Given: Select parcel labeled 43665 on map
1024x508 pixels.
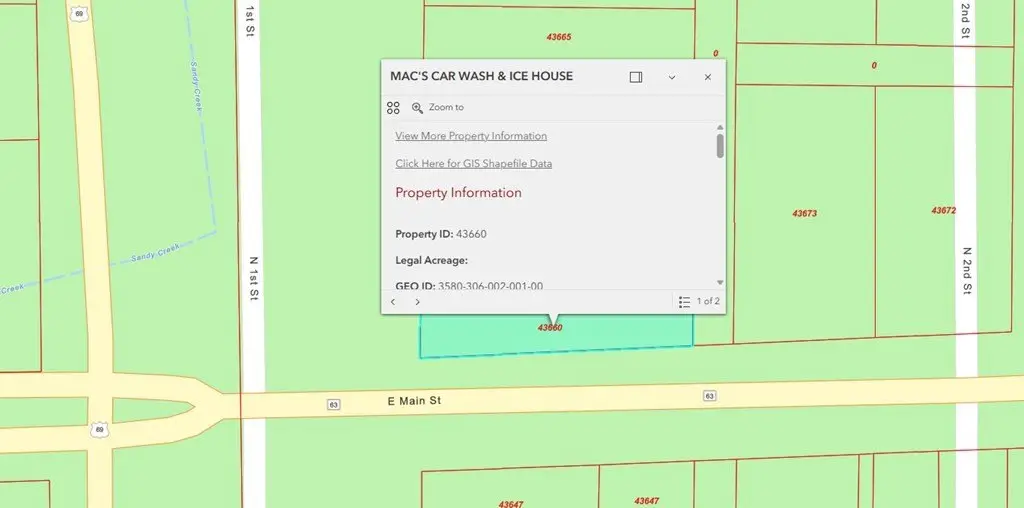Looking at the screenshot, I should click(x=559, y=37).
